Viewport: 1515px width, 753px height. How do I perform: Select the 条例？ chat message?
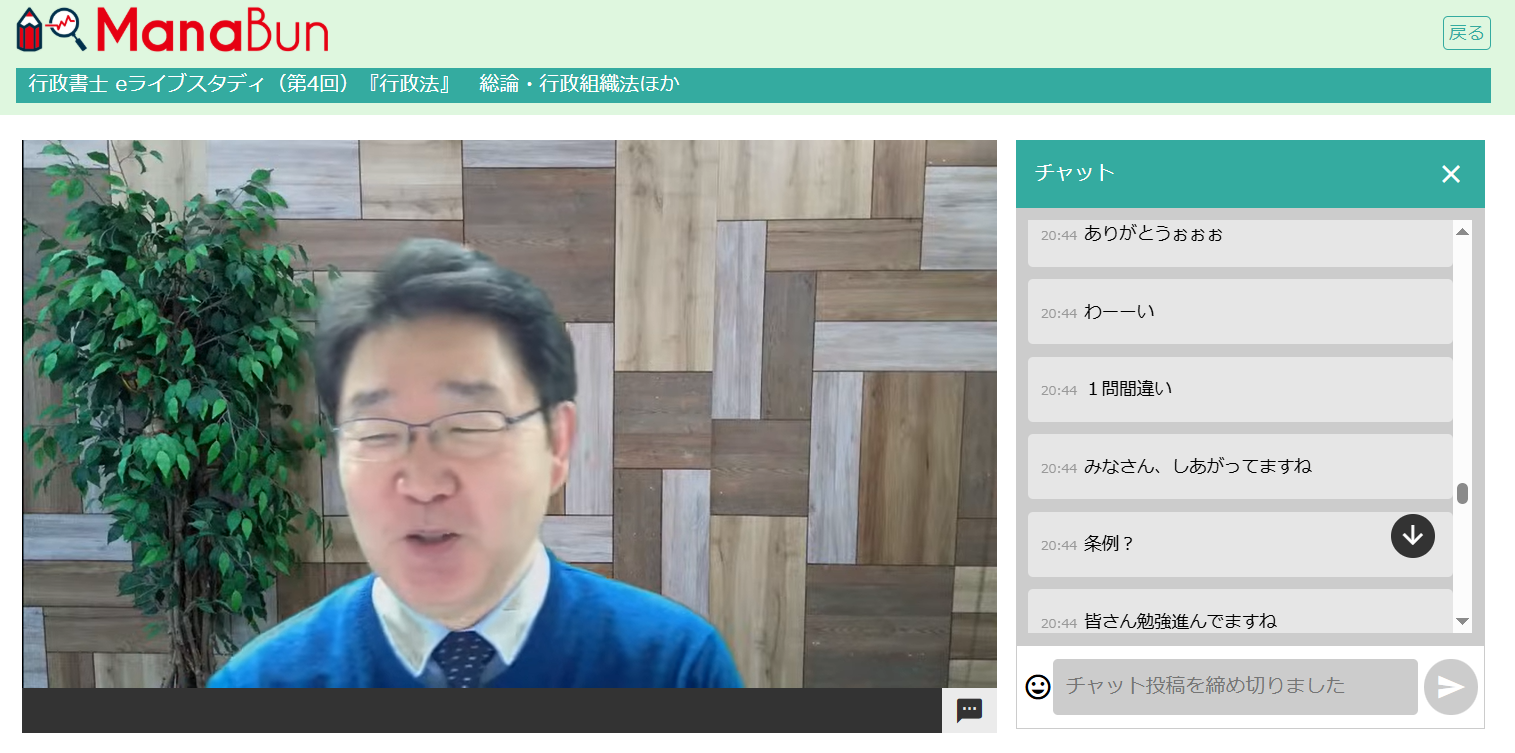point(1109,544)
